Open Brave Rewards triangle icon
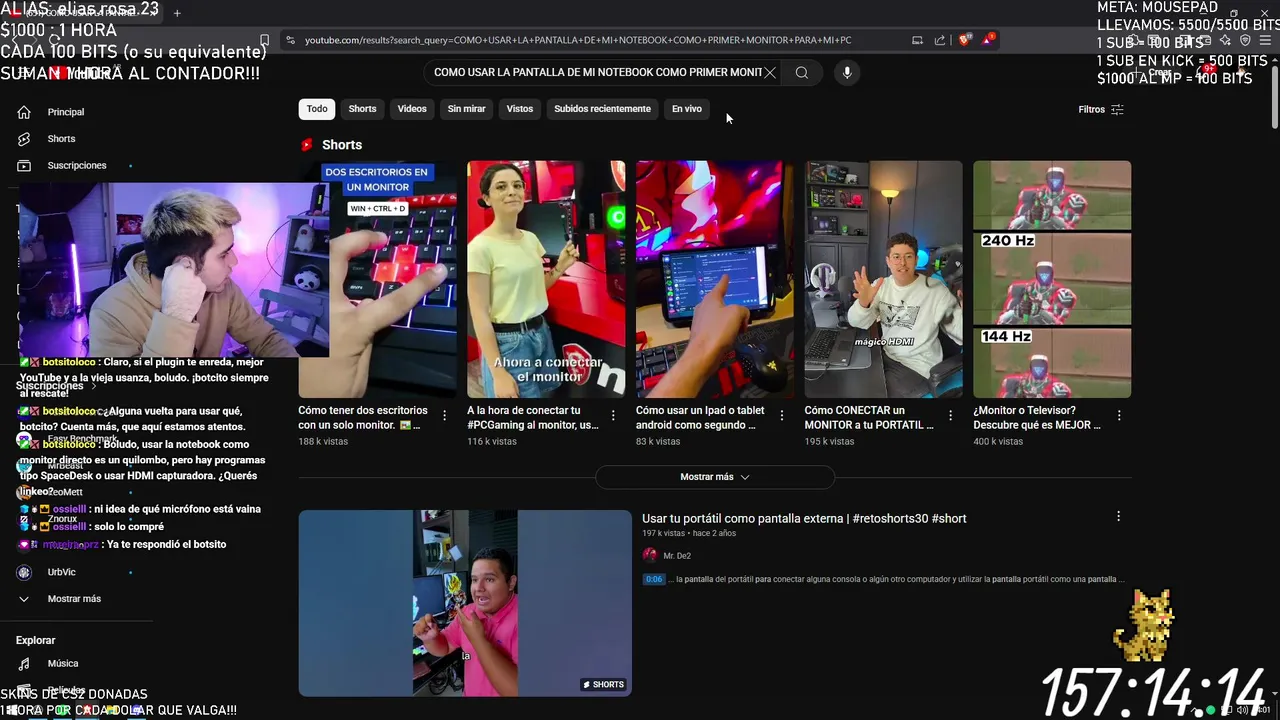The image size is (1280, 720). click(988, 40)
